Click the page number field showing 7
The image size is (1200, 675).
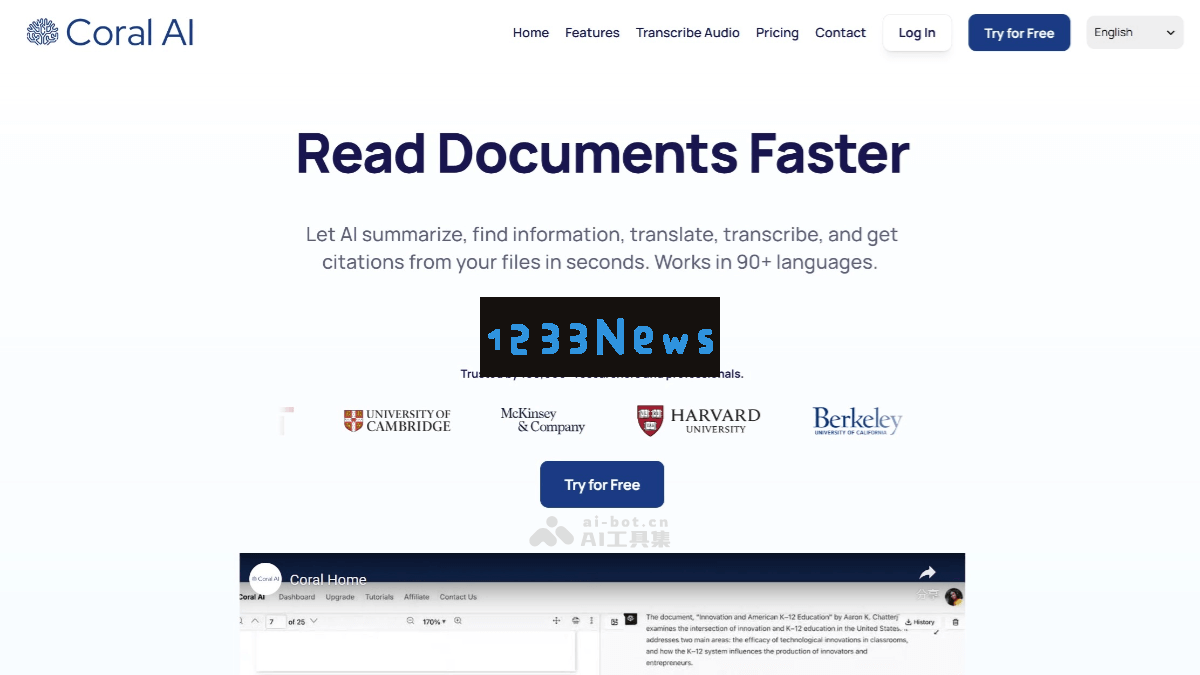(x=275, y=622)
